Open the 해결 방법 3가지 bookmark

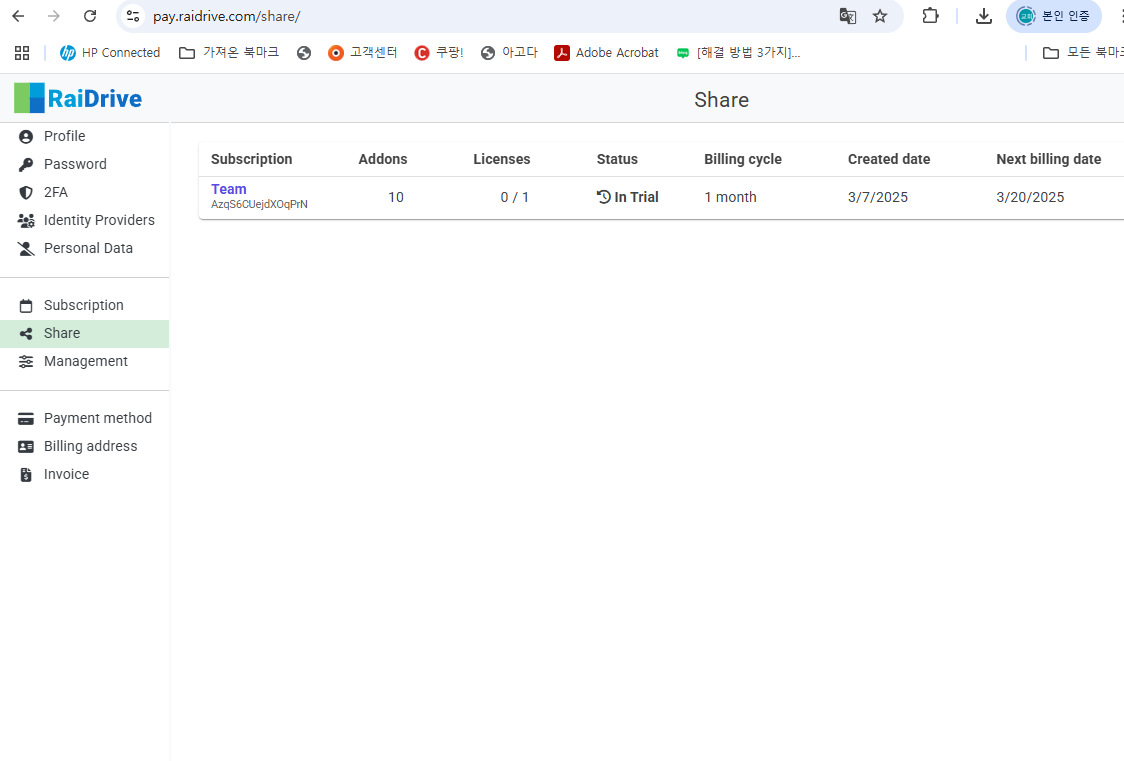tap(739, 52)
